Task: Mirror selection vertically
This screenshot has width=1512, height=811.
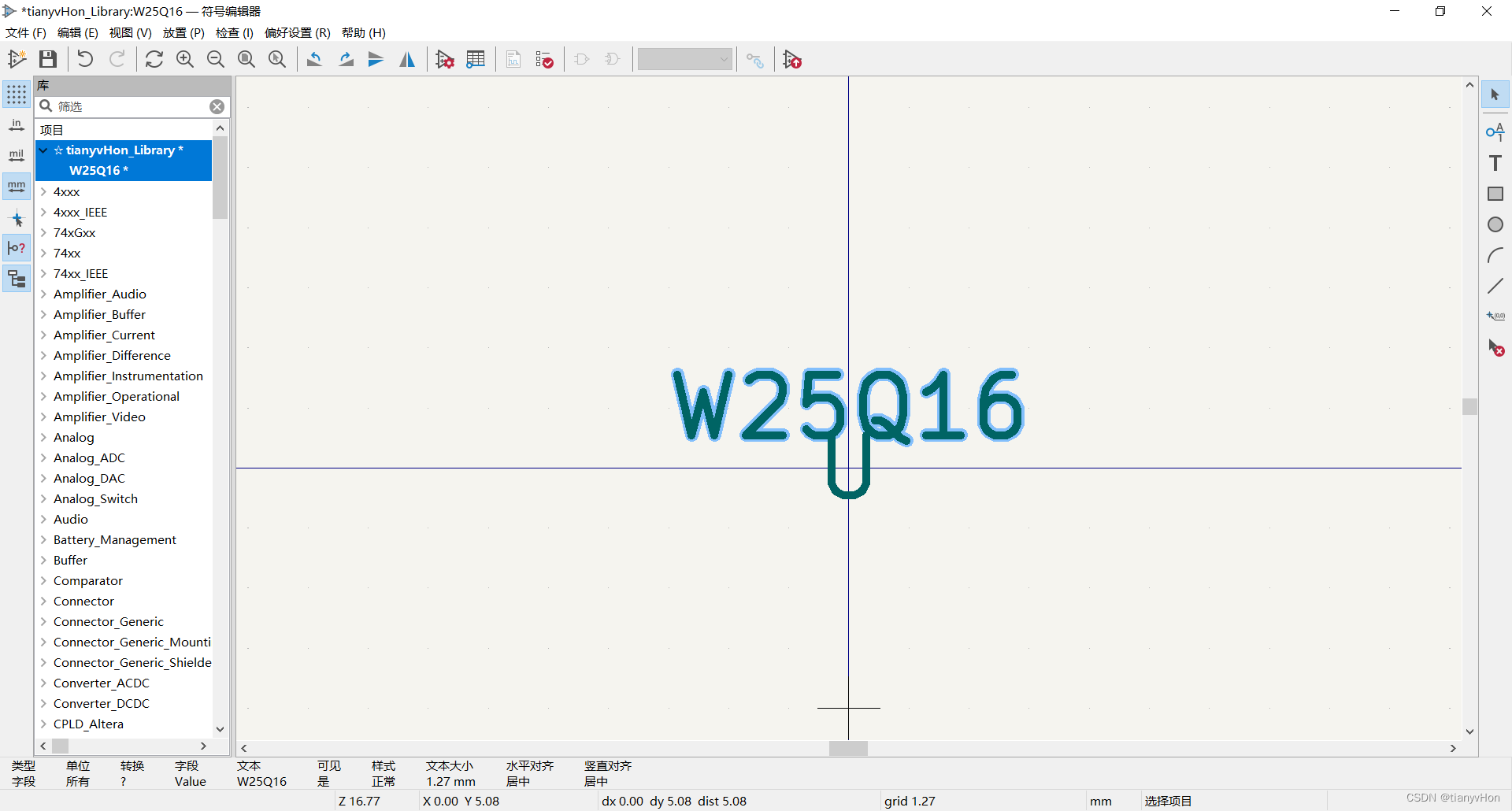Action: click(376, 59)
